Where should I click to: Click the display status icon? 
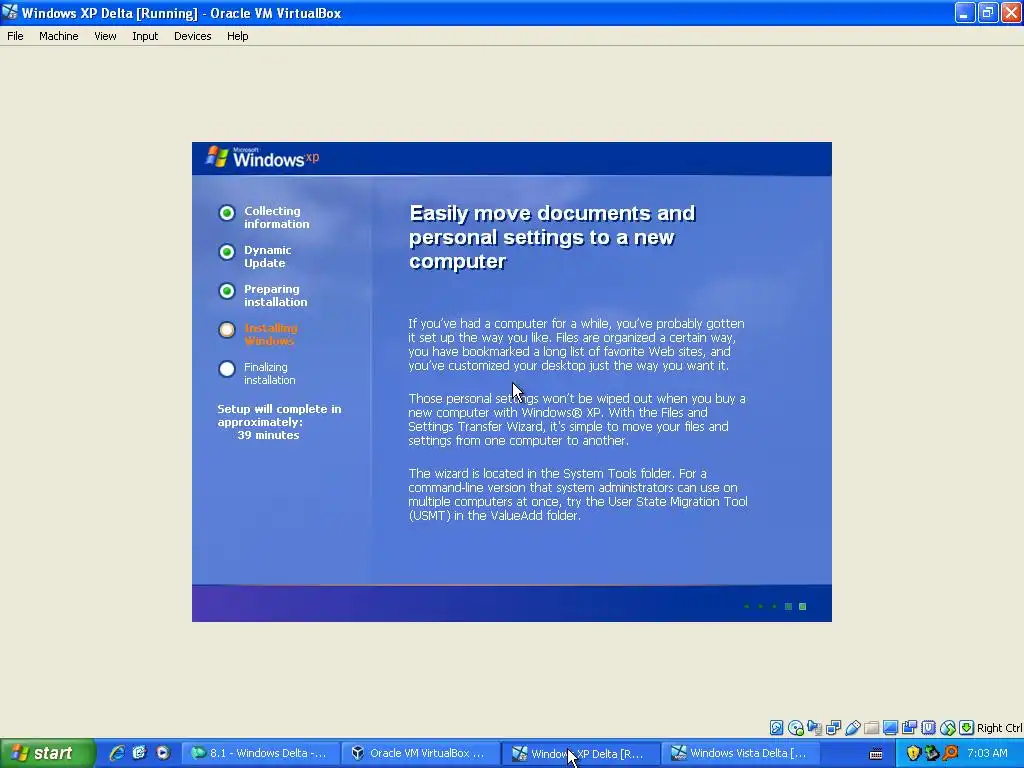click(890, 728)
